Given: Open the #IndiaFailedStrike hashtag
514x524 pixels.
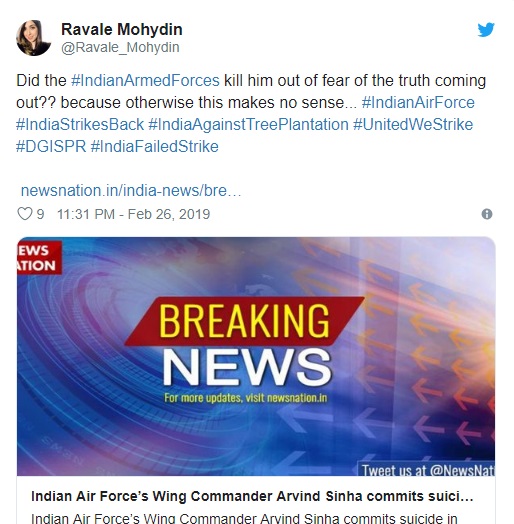Looking at the screenshot, I should point(155,147).
